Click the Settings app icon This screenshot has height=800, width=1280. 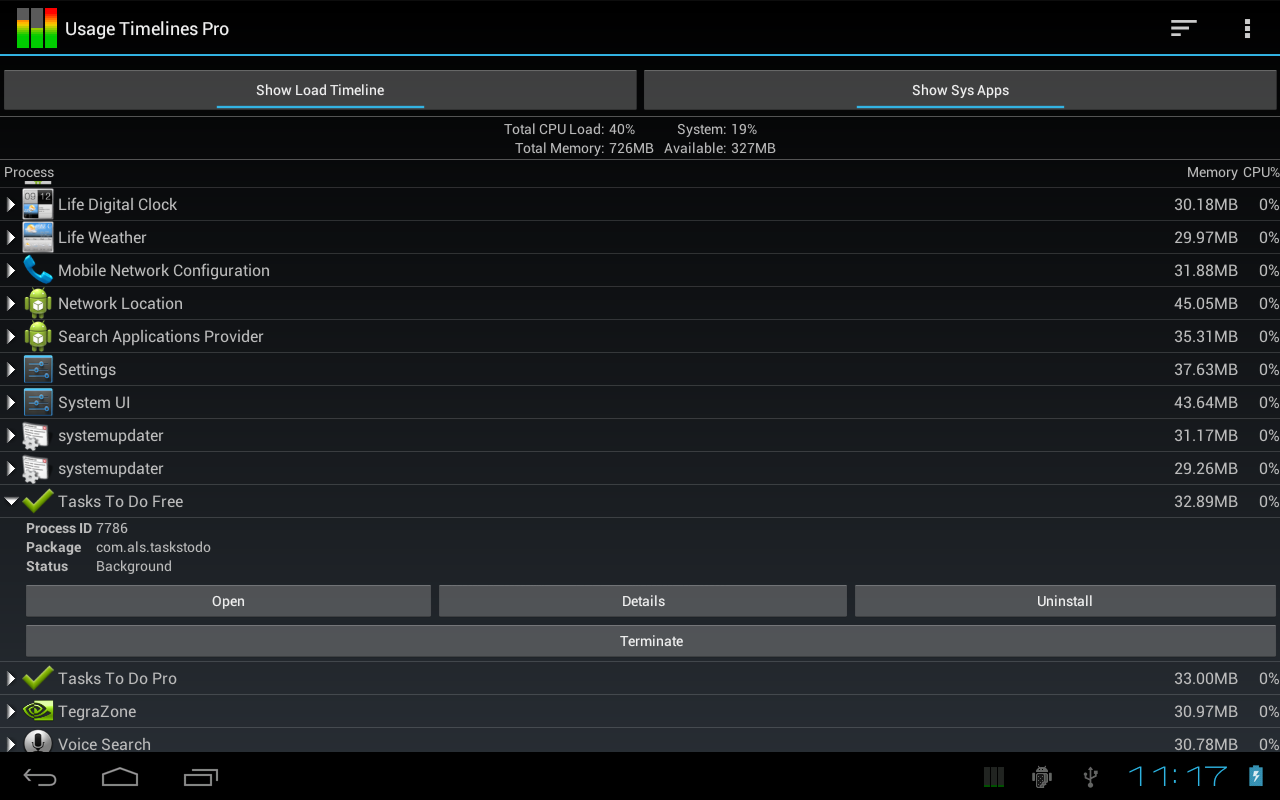(38, 369)
